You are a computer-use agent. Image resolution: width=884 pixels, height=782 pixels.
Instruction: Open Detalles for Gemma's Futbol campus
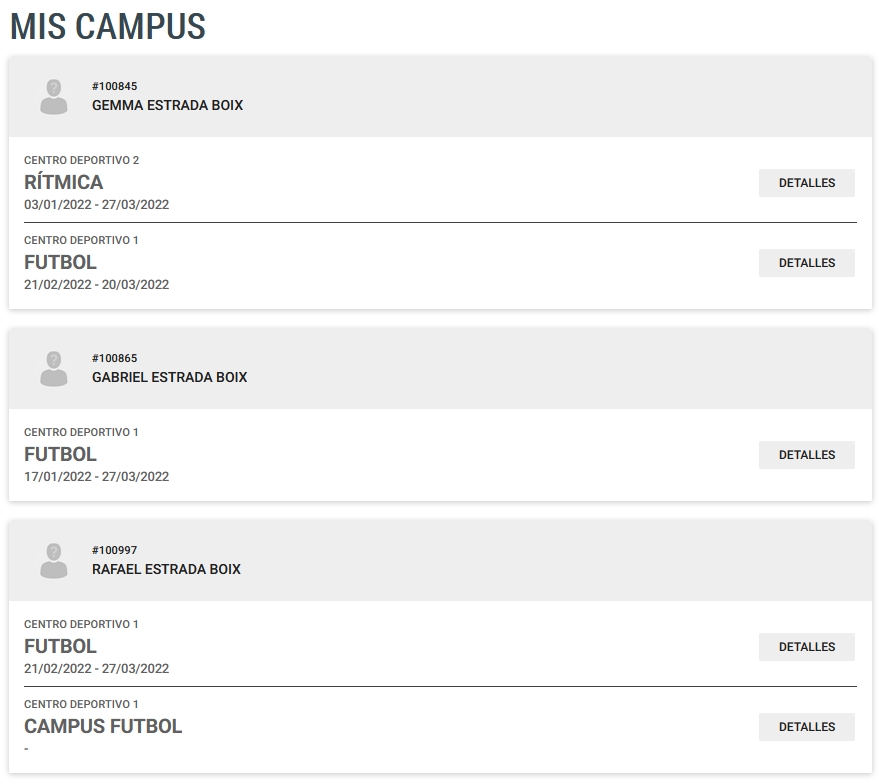pyautogui.click(x=806, y=263)
